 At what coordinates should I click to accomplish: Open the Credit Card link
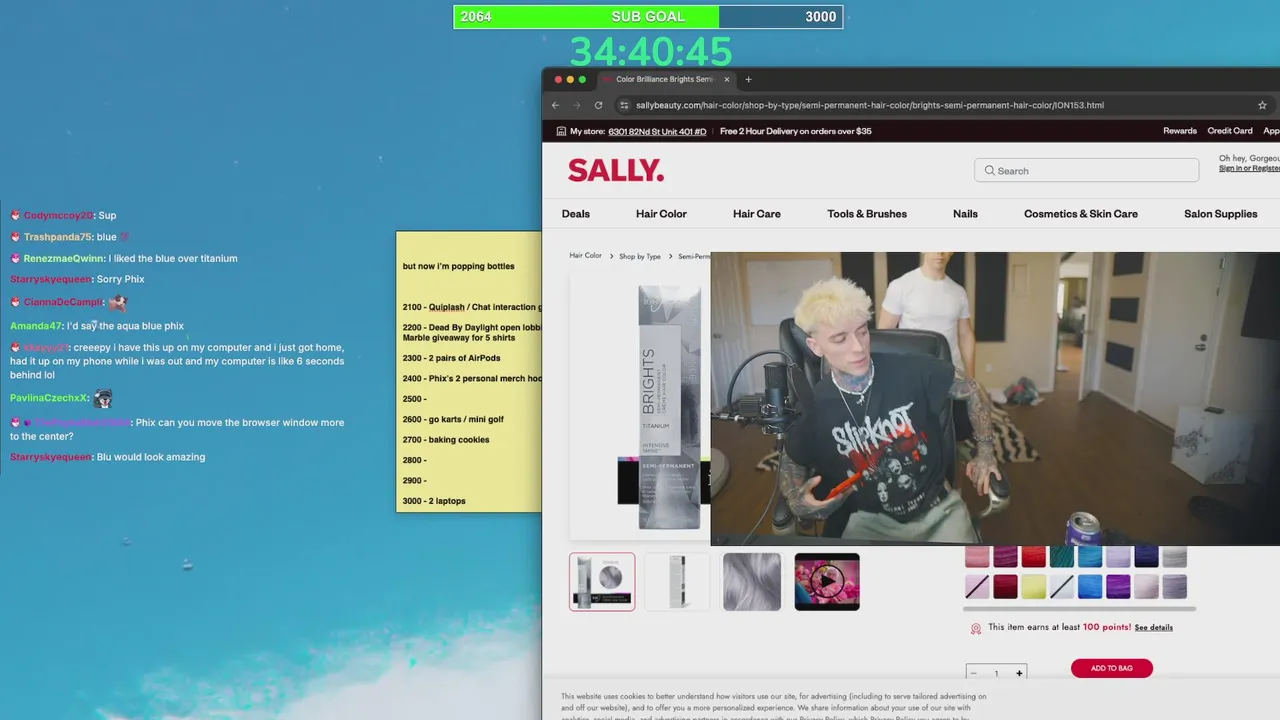tap(1230, 131)
